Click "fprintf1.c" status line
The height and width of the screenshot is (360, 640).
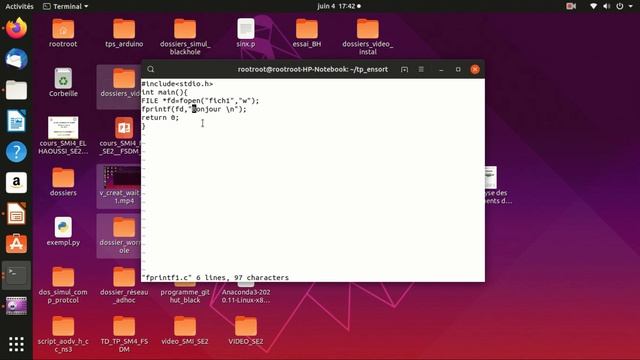[x=215, y=278]
